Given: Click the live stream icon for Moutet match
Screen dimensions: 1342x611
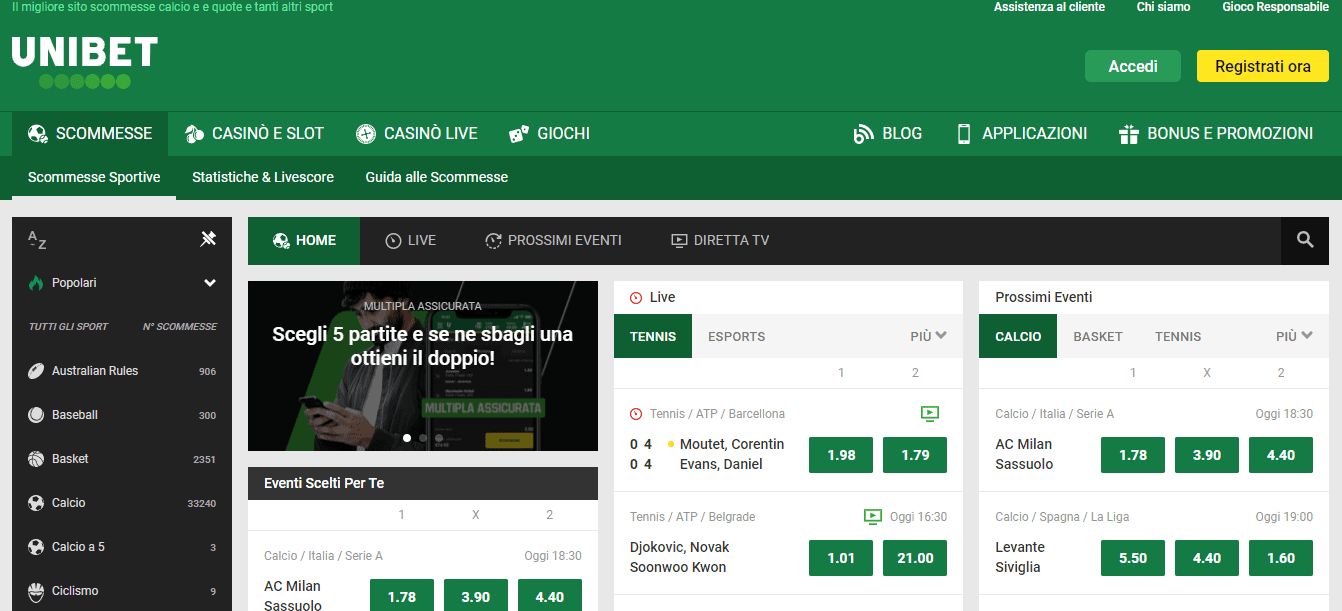Looking at the screenshot, I should click(930, 413).
